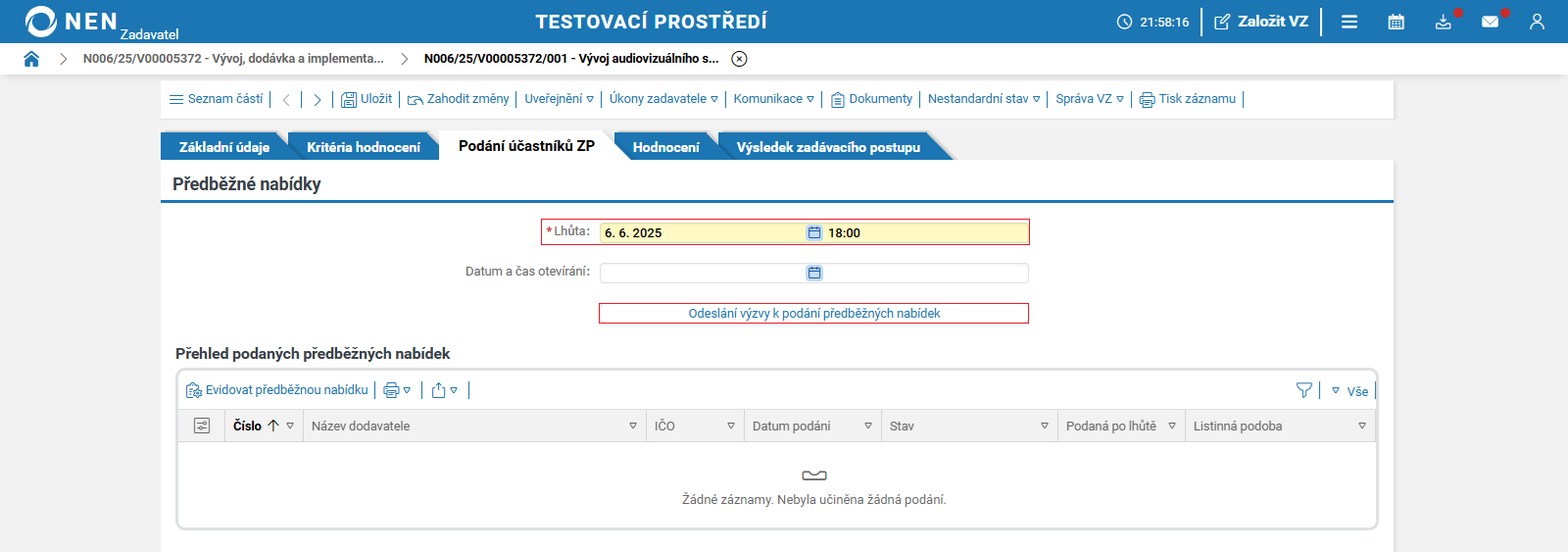Open Seznam částí list
The width and height of the screenshot is (1568, 552).
(217, 99)
